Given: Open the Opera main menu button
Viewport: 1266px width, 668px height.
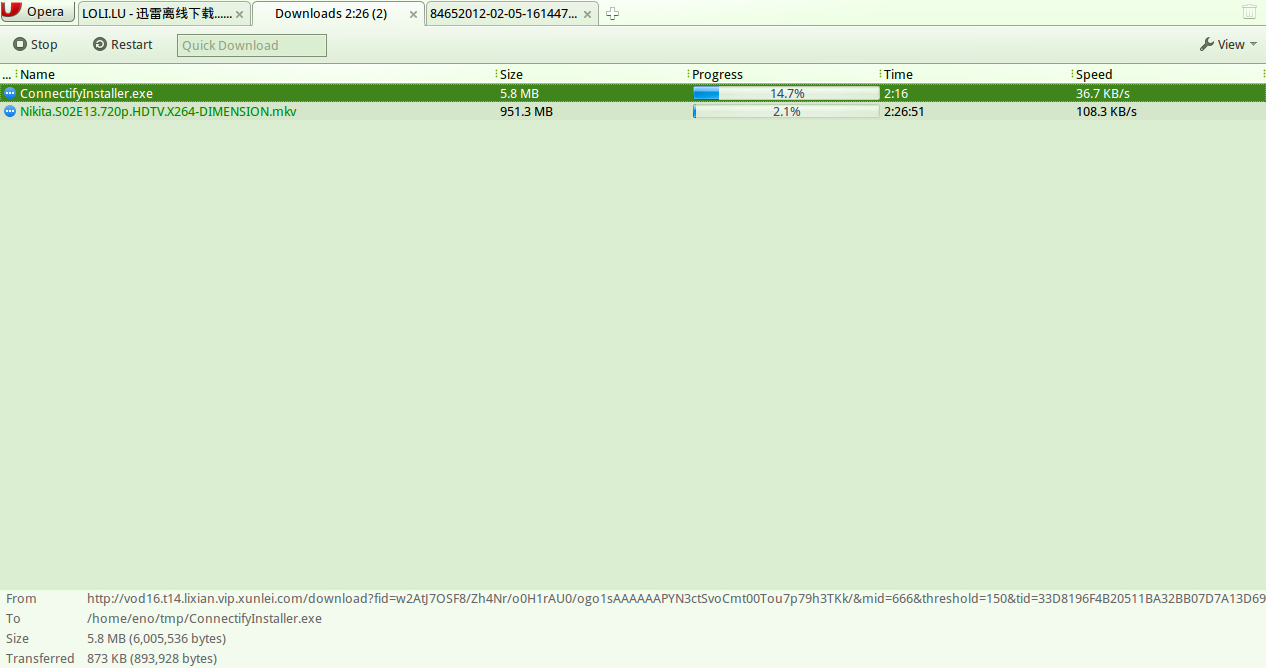Looking at the screenshot, I should [x=38, y=12].
